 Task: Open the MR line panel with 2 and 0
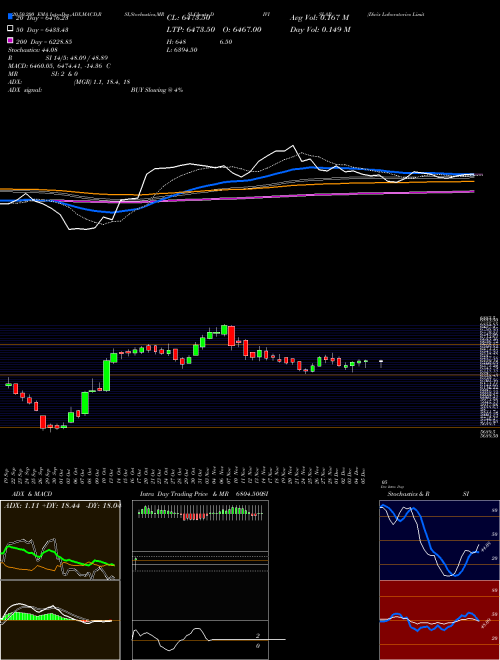200,639
